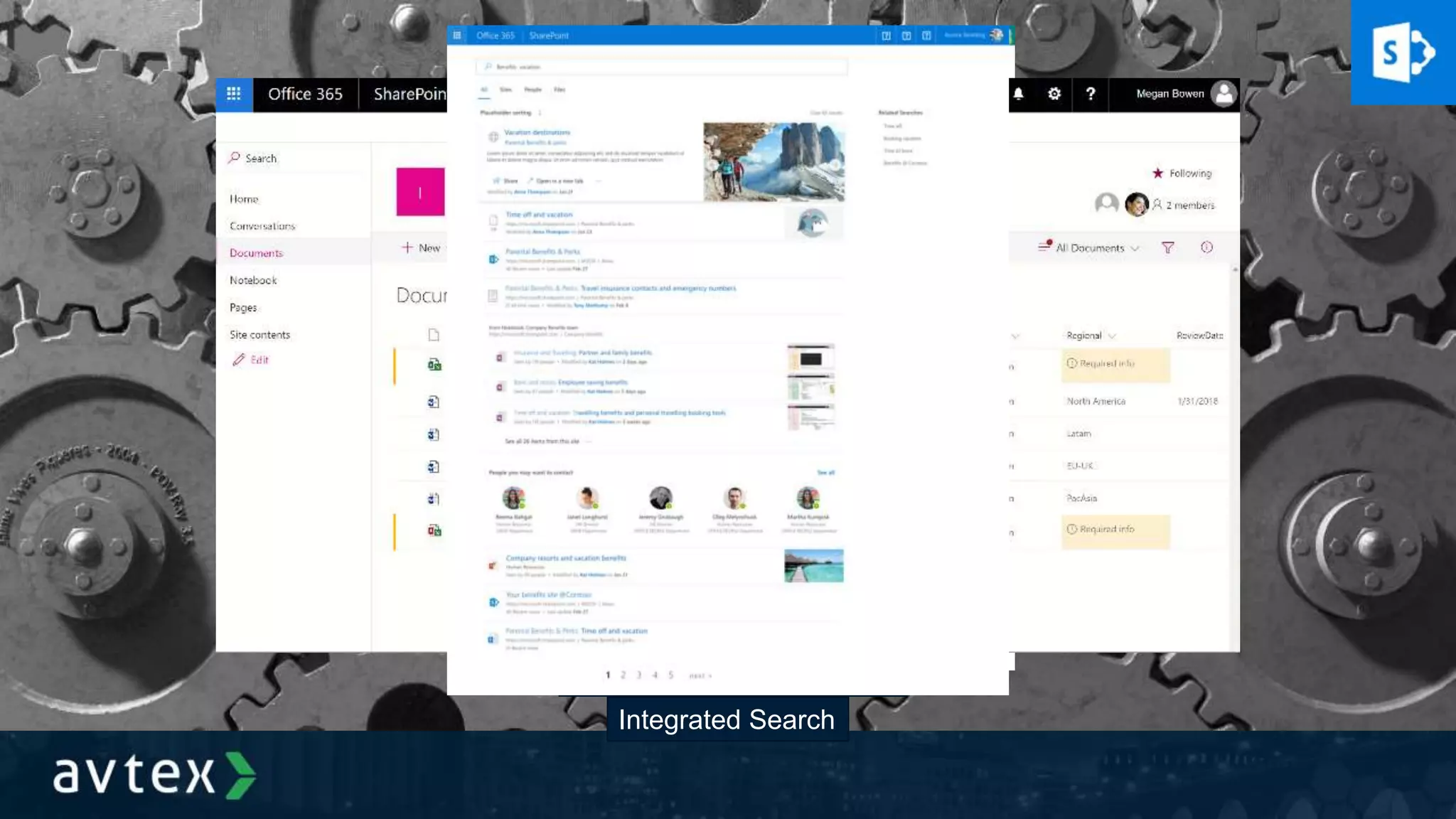Screen dimensions: 1456x819
Task: Click the PacAsia cell
Action: pos(1081,498)
